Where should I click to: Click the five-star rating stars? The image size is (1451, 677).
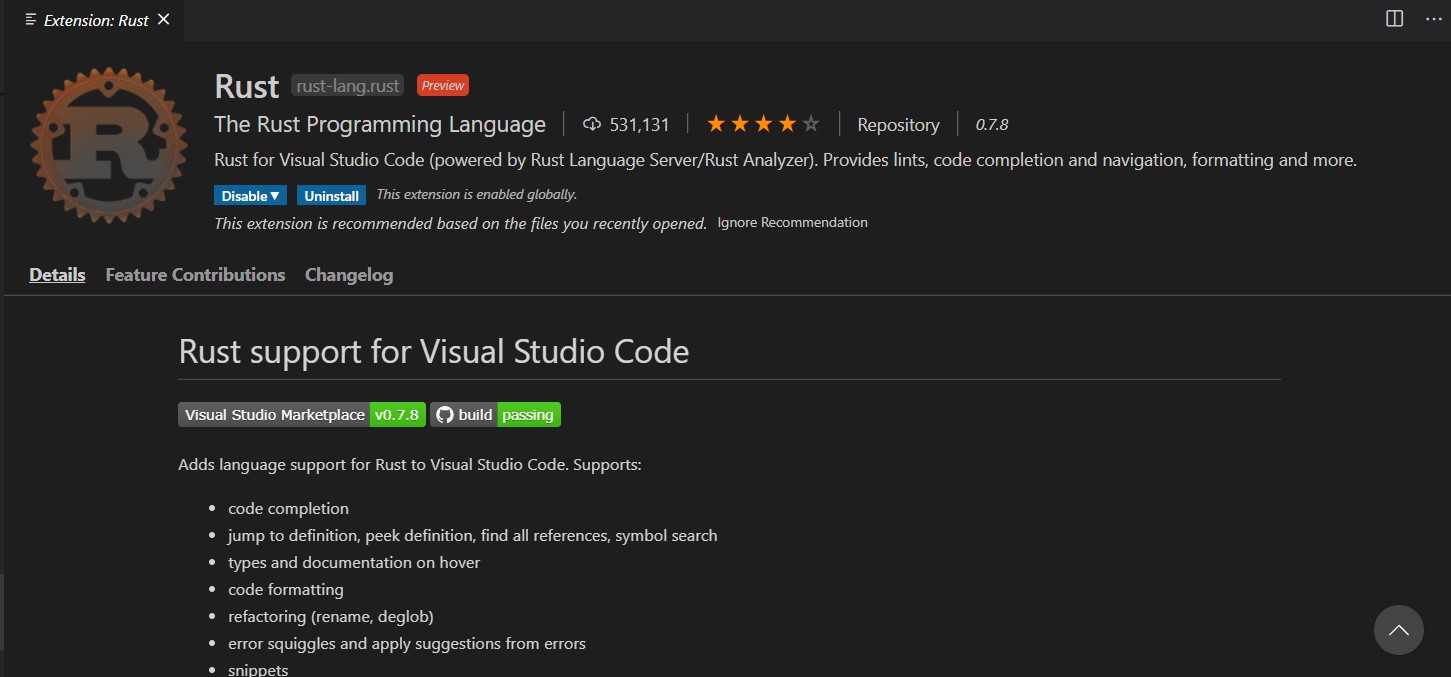pyautogui.click(x=763, y=124)
